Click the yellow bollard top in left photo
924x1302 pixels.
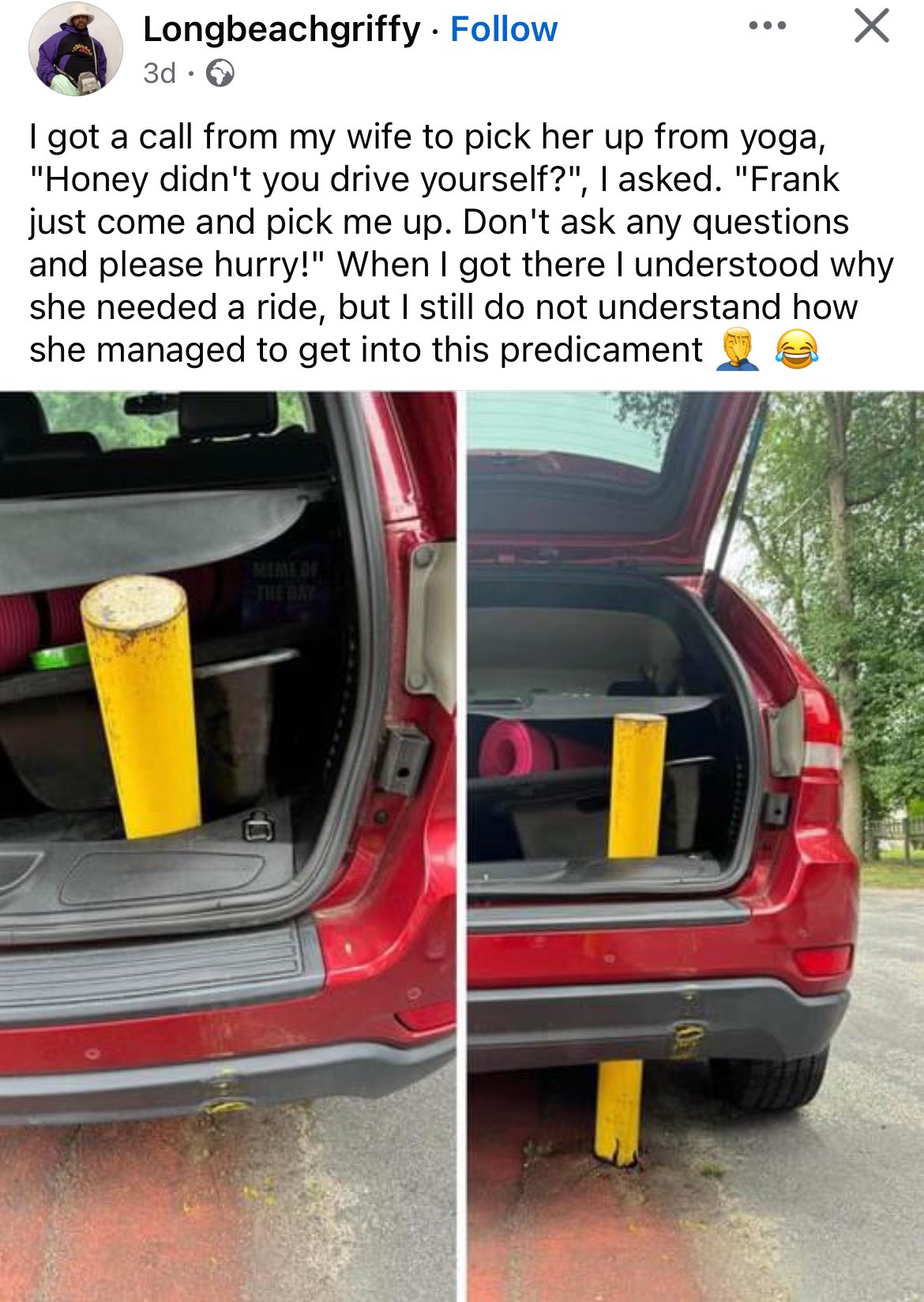click(133, 602)
